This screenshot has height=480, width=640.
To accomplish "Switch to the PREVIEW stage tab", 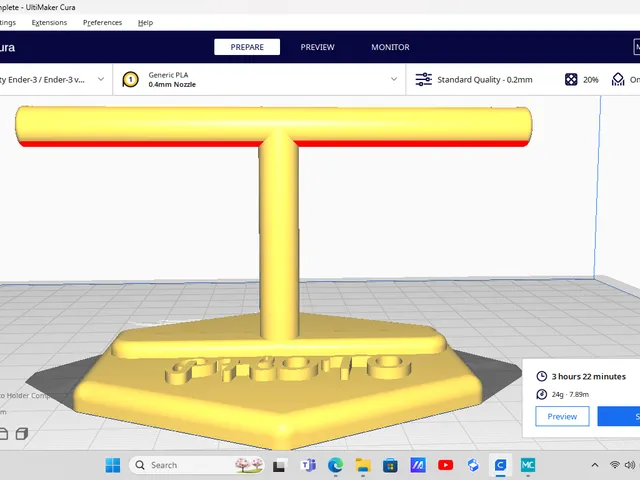I will point(318,47).
